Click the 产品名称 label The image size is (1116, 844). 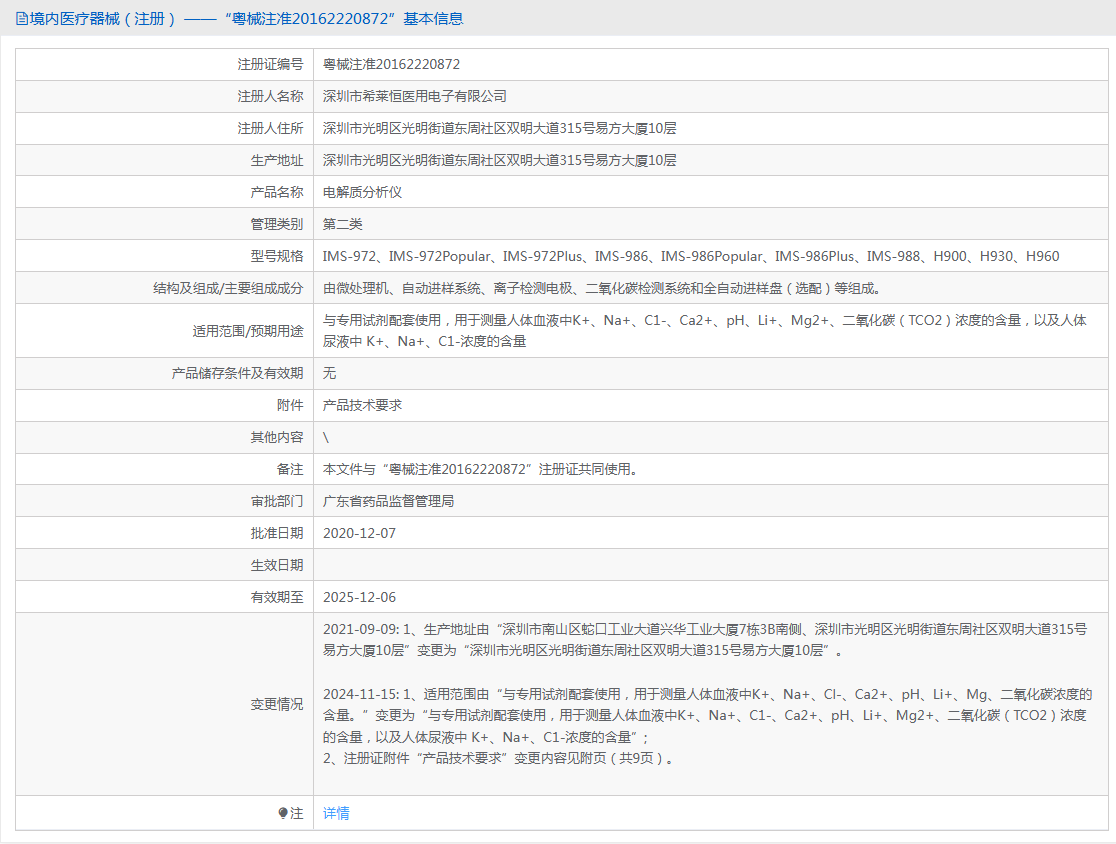point(277,192)
